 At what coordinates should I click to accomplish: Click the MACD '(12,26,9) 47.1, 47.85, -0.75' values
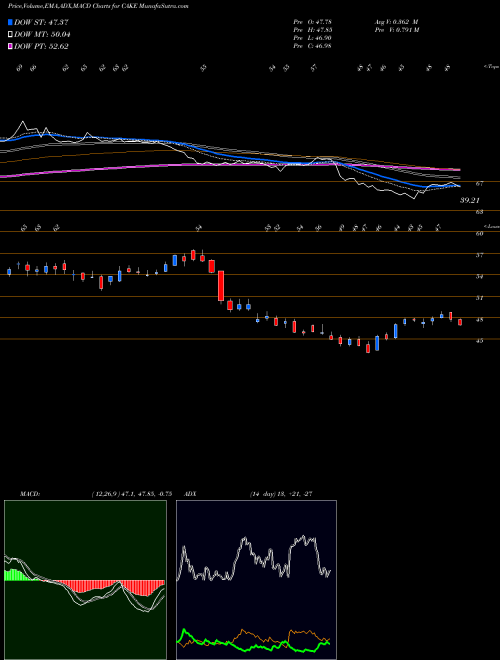[x=131, y=494]
